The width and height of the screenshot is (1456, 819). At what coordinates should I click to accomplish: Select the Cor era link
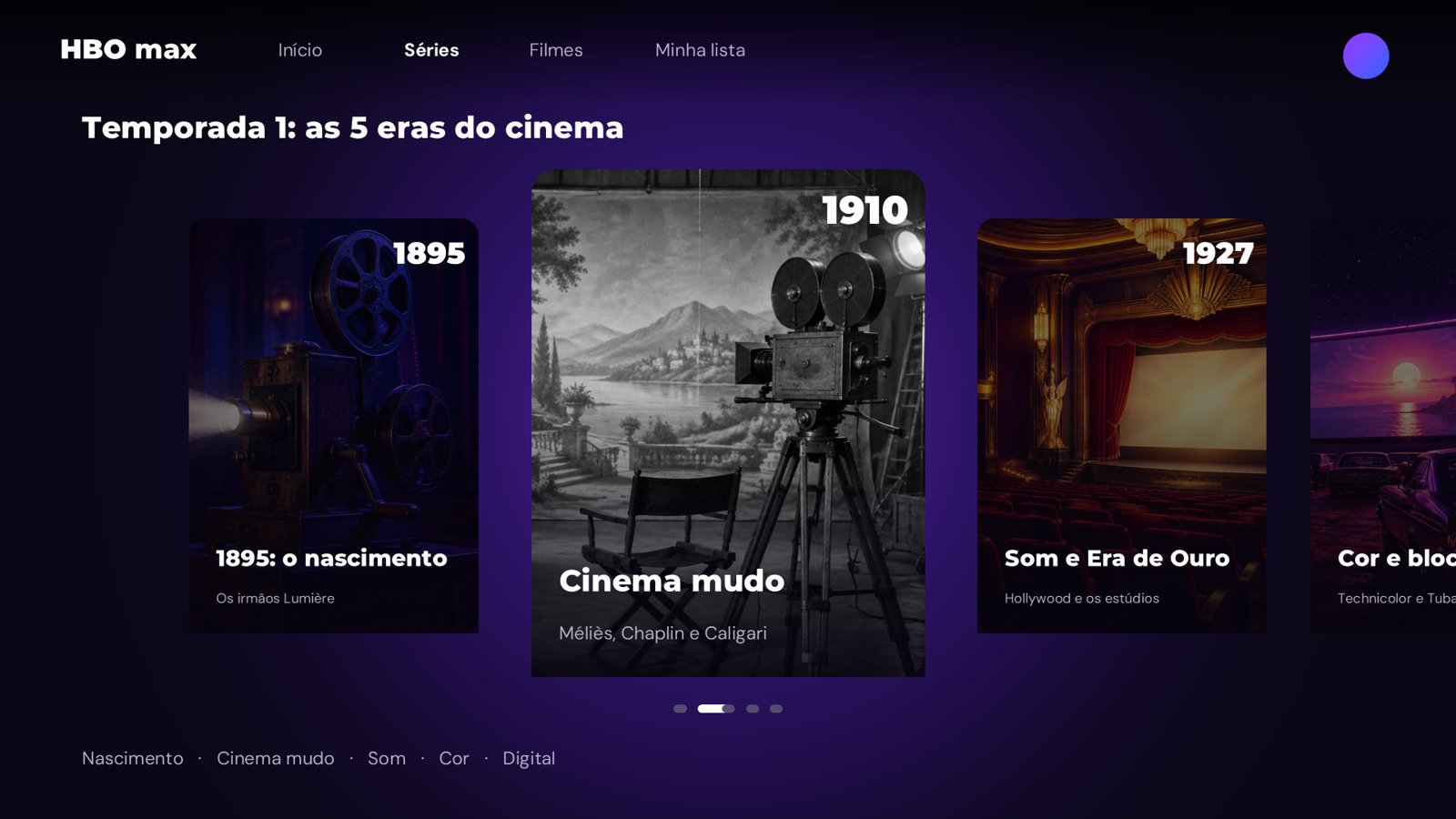pyautogui.click(x=454, y=758)
